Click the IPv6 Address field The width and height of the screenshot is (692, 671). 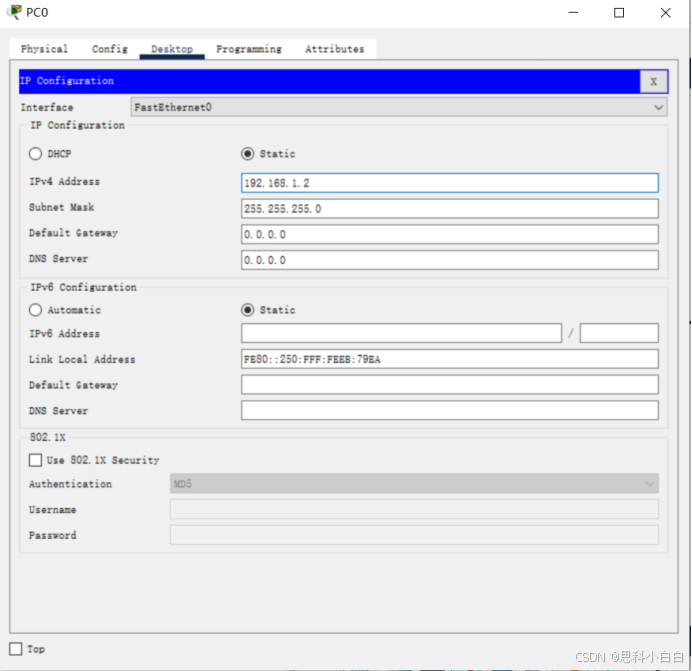pos(401,333)
